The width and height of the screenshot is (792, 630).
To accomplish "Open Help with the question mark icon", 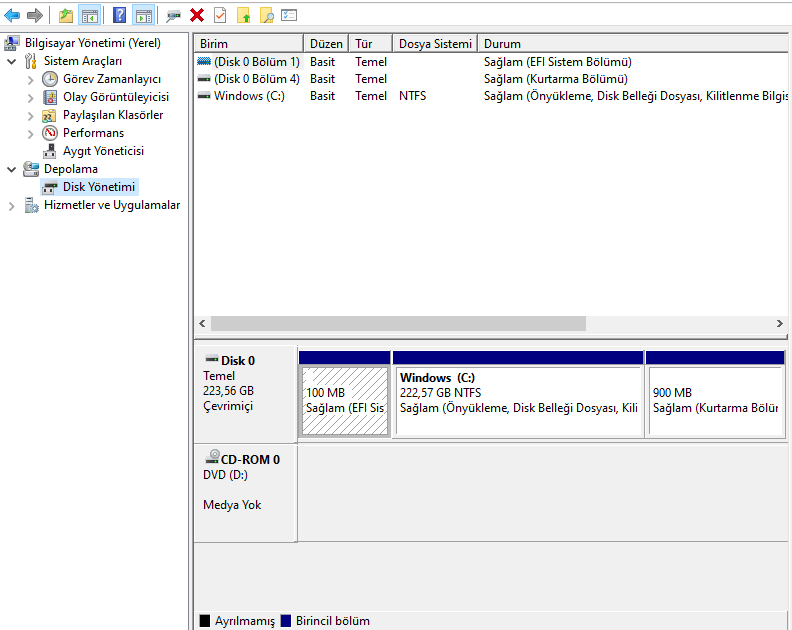I will (x=119, y=15).
